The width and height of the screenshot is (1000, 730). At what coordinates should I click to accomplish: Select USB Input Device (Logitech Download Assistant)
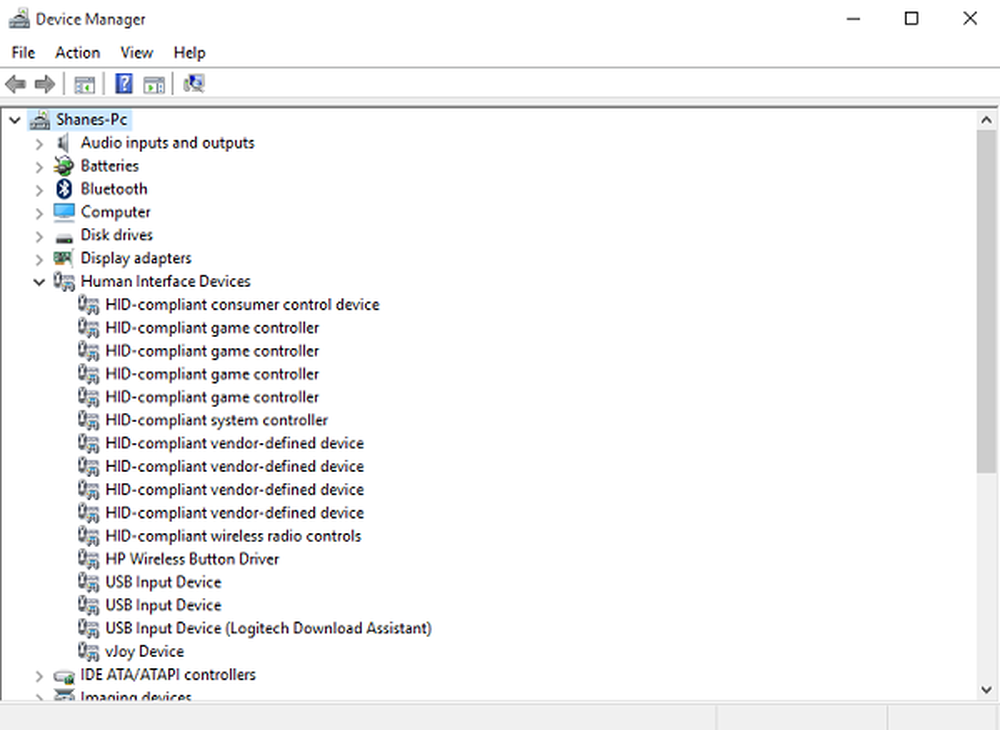[268, 628]
